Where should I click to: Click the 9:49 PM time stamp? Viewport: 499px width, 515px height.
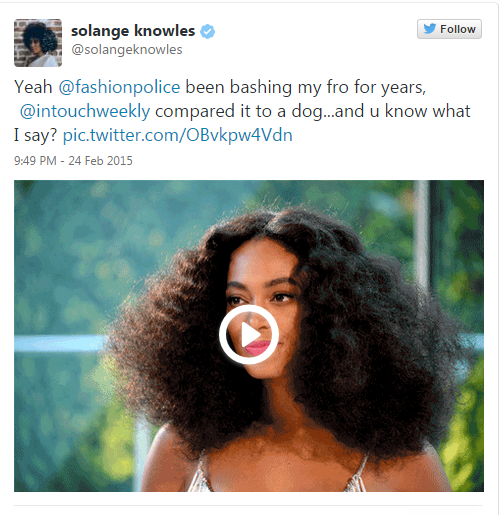click(35, 161)
